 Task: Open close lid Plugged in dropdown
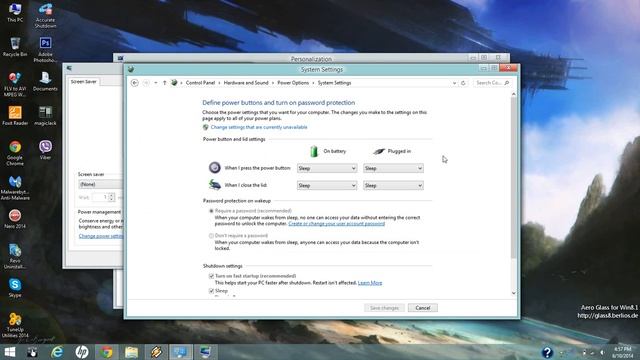(x=393, y=185)
